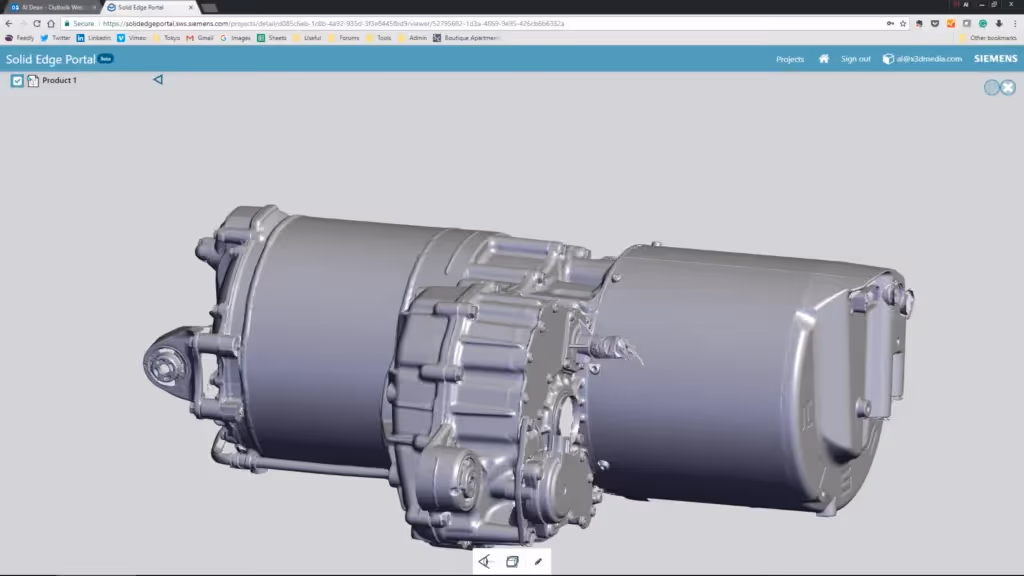This screenshot has width=1024, height=576.
Task: Click the grey square extension icon
Action: point(967,24)
